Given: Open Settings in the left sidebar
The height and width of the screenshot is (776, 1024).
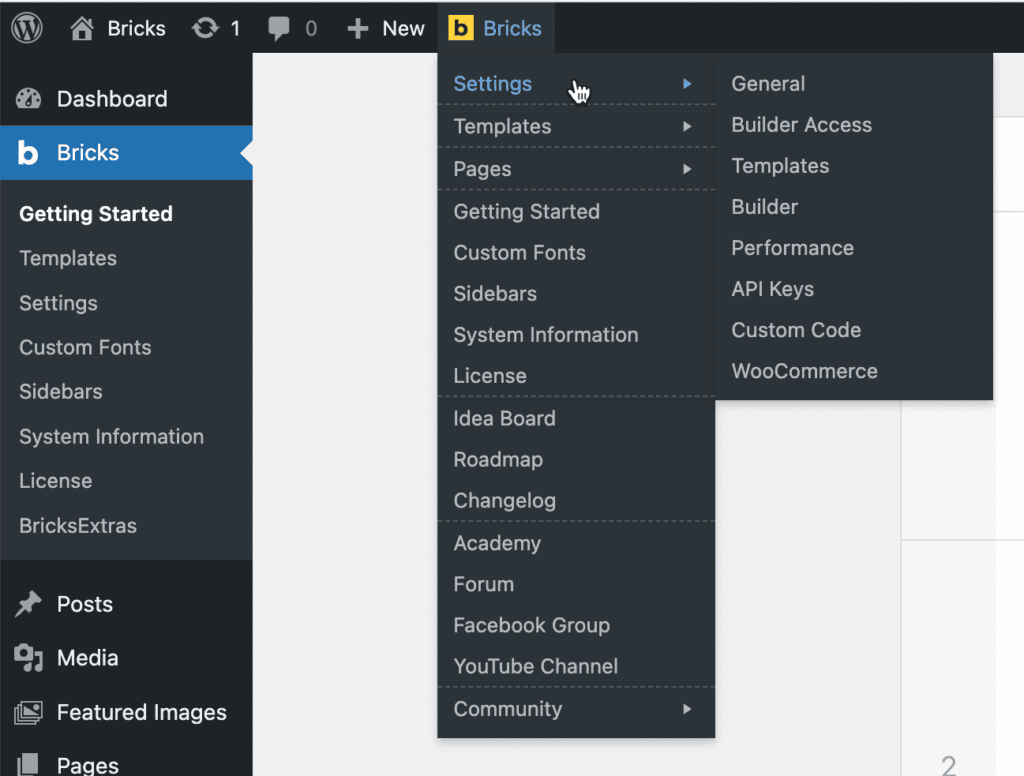Looking at the screenshot, I should [x=58, y=303].
